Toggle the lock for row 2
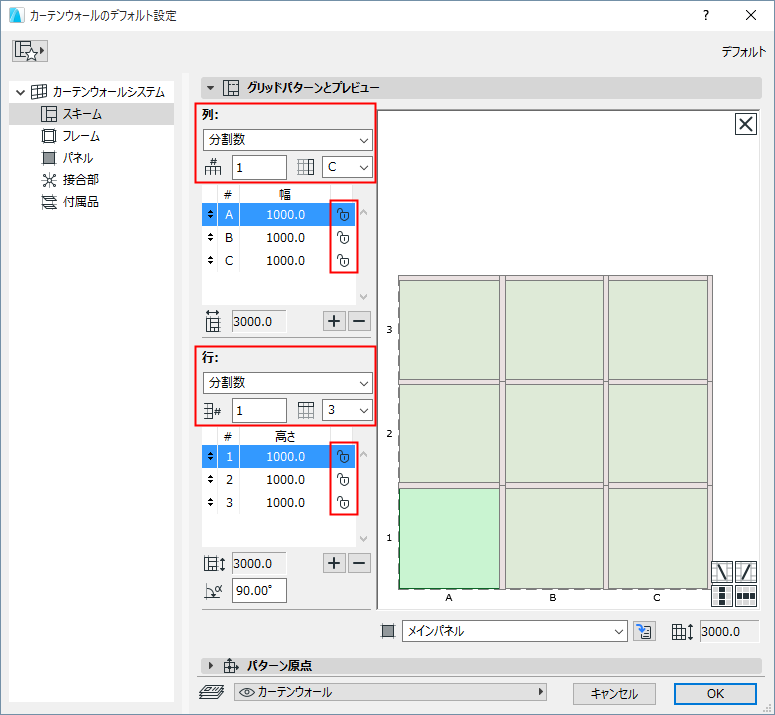 click(x=343, y=480)
